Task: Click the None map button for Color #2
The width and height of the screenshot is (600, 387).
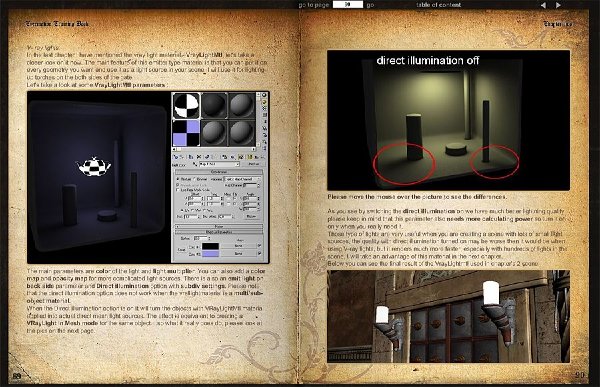Action: [238, 253]
